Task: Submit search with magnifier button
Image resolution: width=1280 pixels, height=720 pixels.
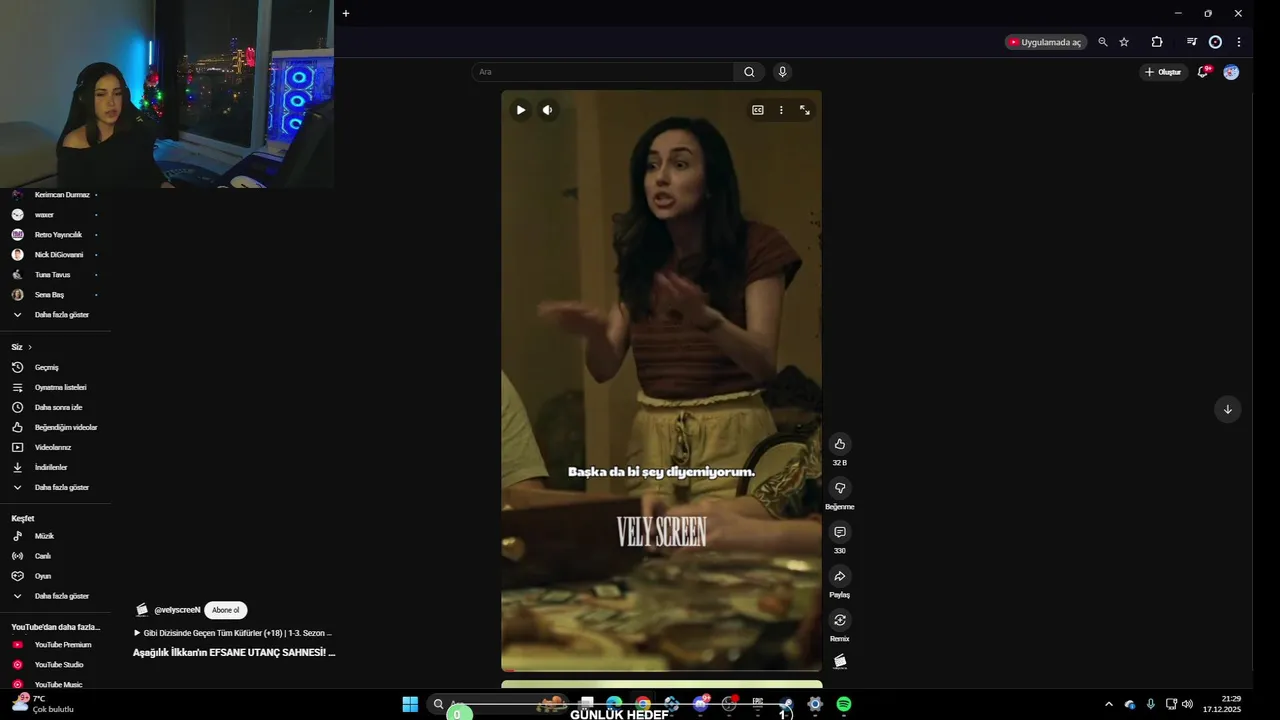Action: [x=749, y=72]
